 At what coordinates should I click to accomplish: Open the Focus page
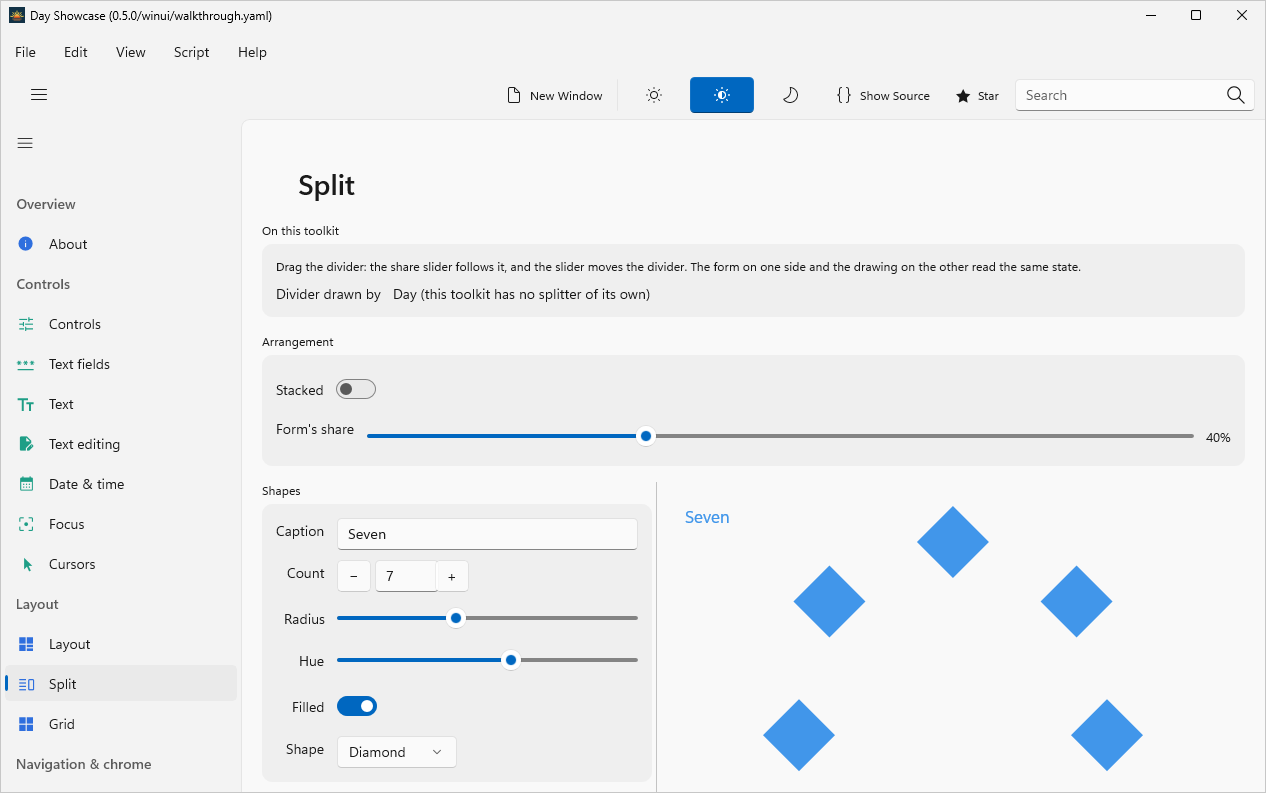[121, 524]
